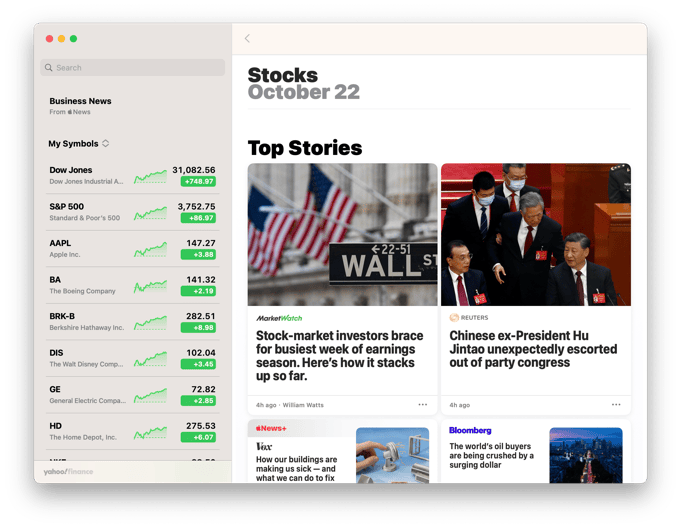Click in the Search field
The height and width of the screenshot is (528, 681).
pos(132,68)
